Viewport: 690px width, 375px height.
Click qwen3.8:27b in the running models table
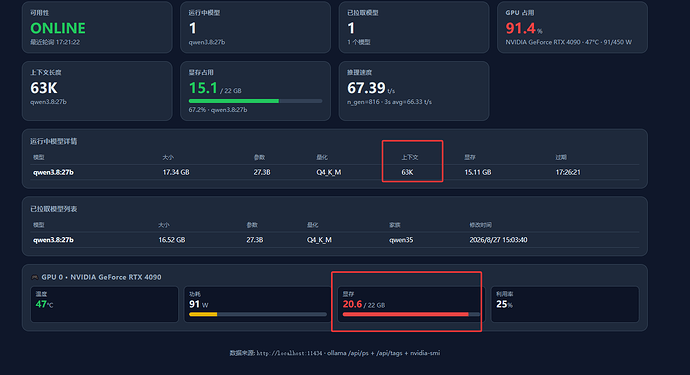point(53,172)
